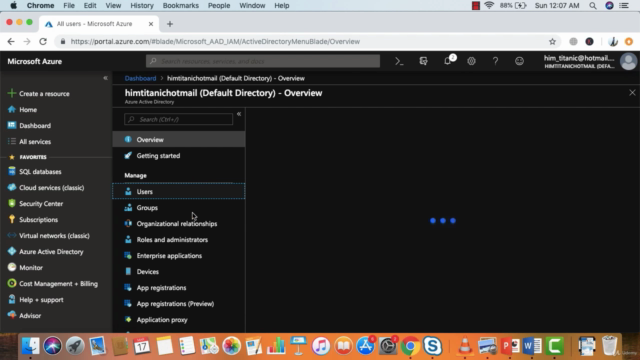The height and width of the screenshot is (360, 640).
Task: Click the Dashboard breadcrumb link
Action: [140, 78]
